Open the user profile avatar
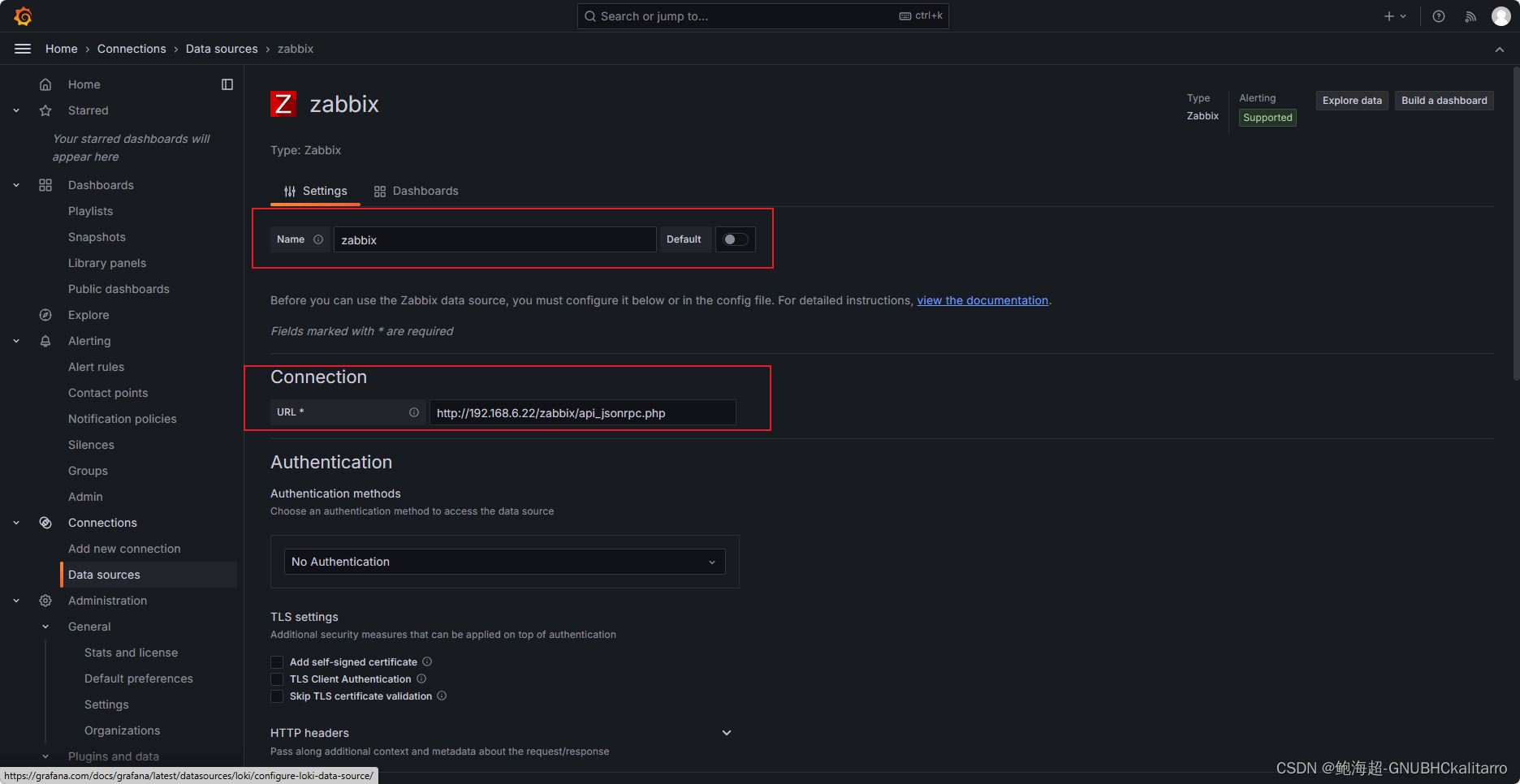Image resolution: width=1520 pixels, height=784 pixels. click(1501, 16)
